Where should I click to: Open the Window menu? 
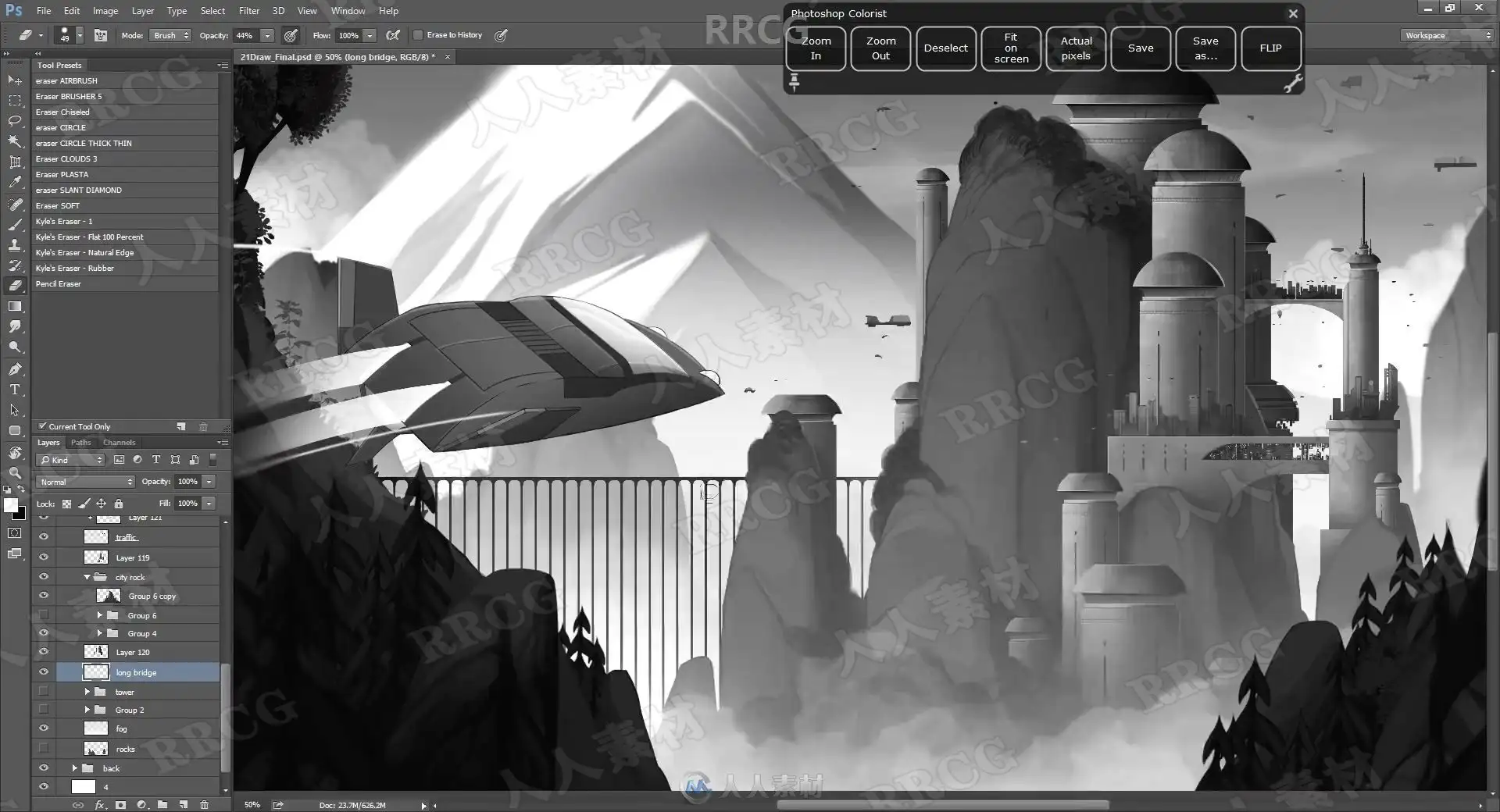(348, 11)
